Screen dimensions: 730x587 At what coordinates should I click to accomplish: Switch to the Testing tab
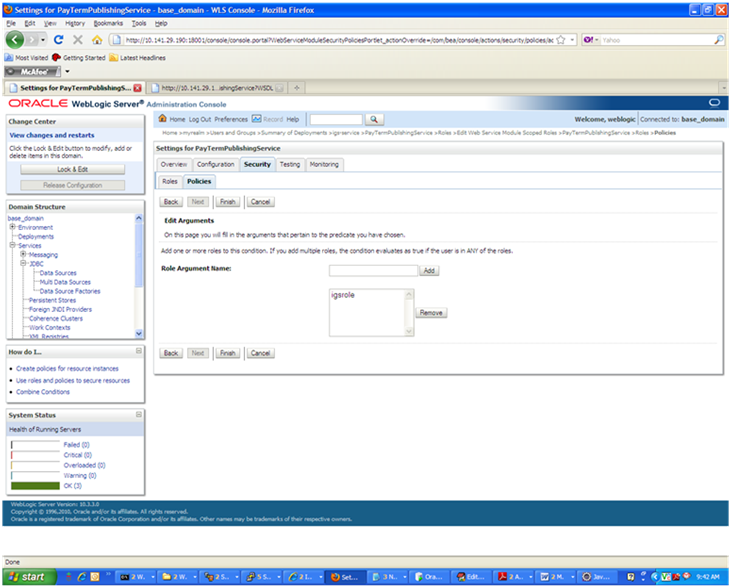[290, 164]
